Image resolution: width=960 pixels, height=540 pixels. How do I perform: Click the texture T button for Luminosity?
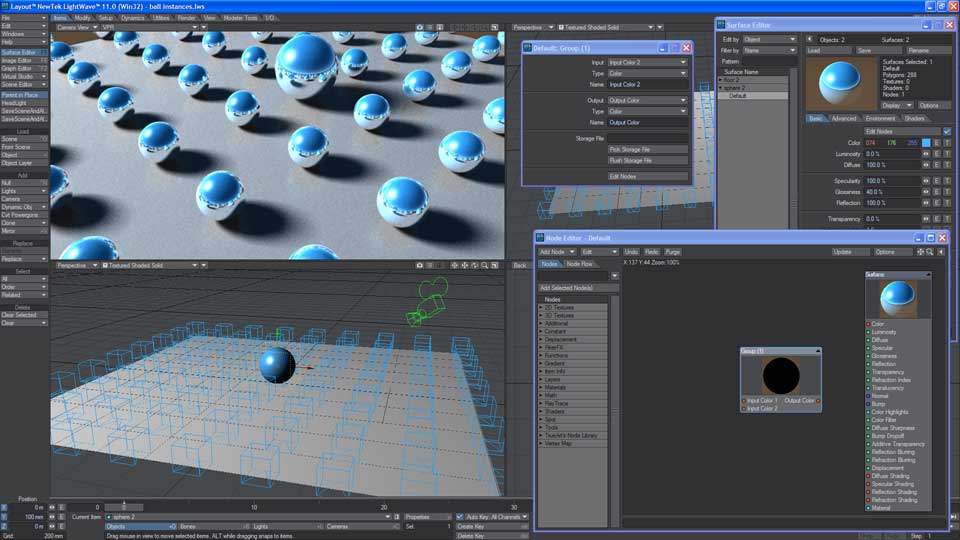pos(947,154)
